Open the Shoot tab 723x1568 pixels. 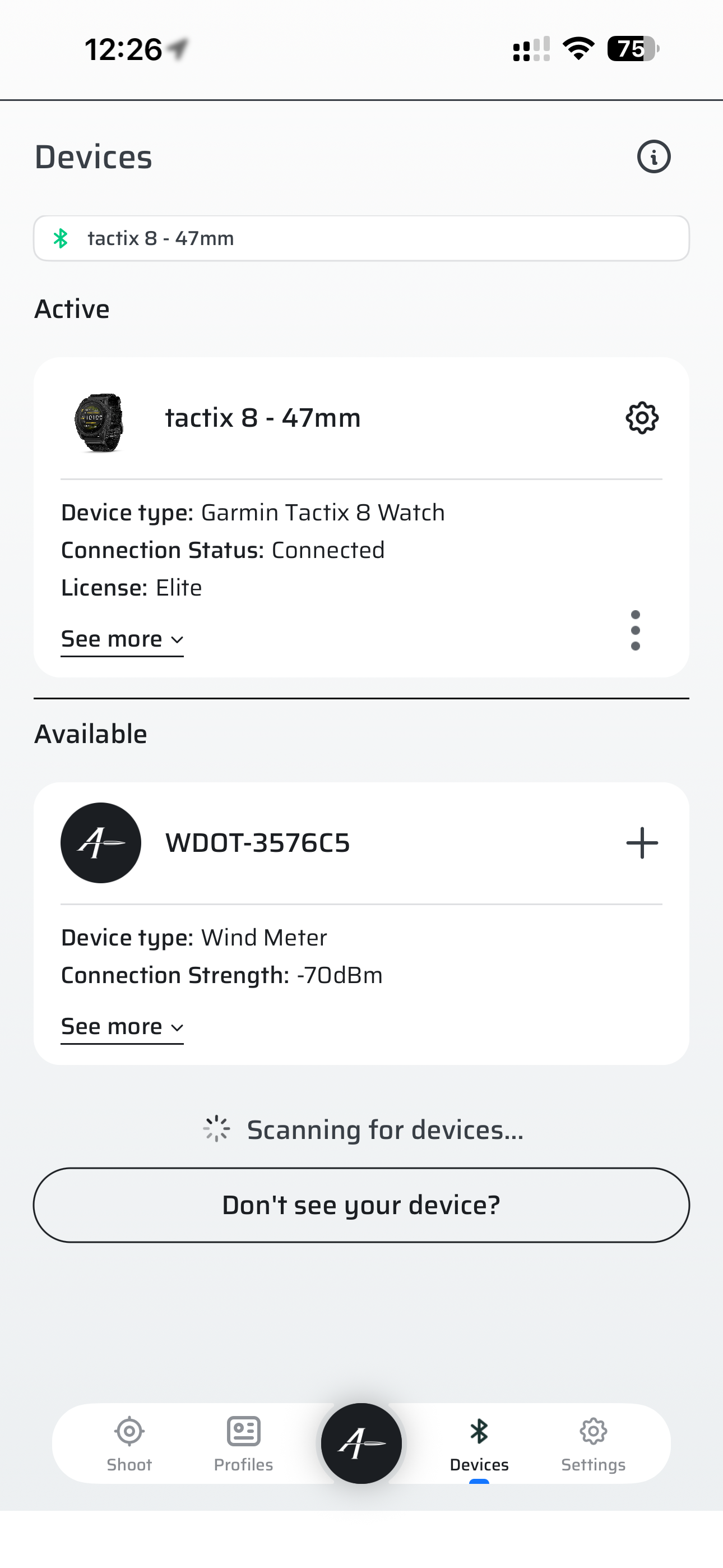129,1443
